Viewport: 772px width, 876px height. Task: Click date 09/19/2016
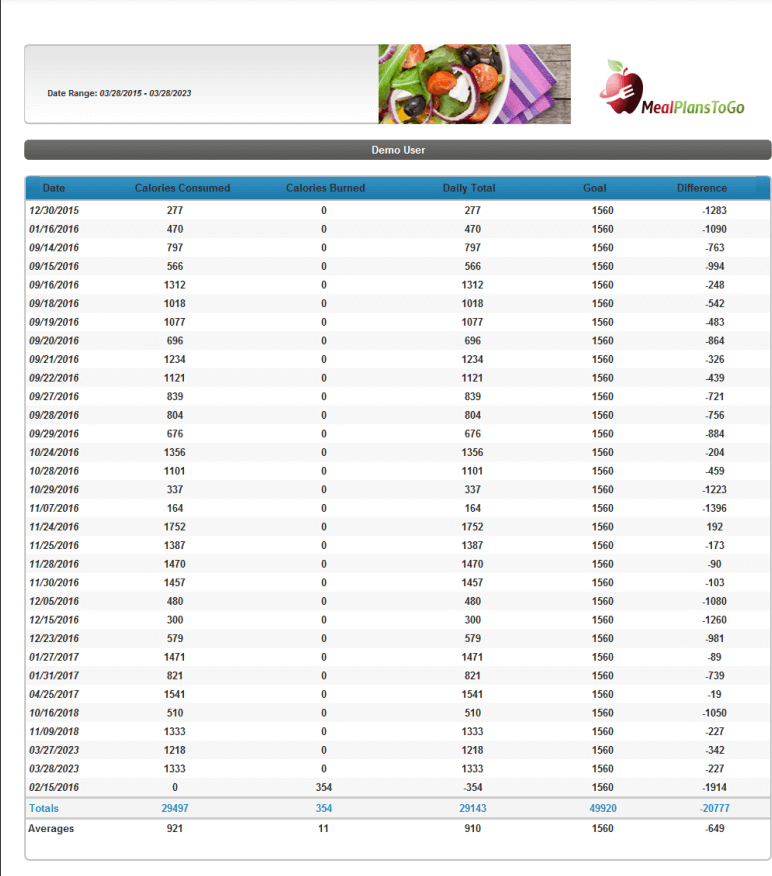point(54,322)
